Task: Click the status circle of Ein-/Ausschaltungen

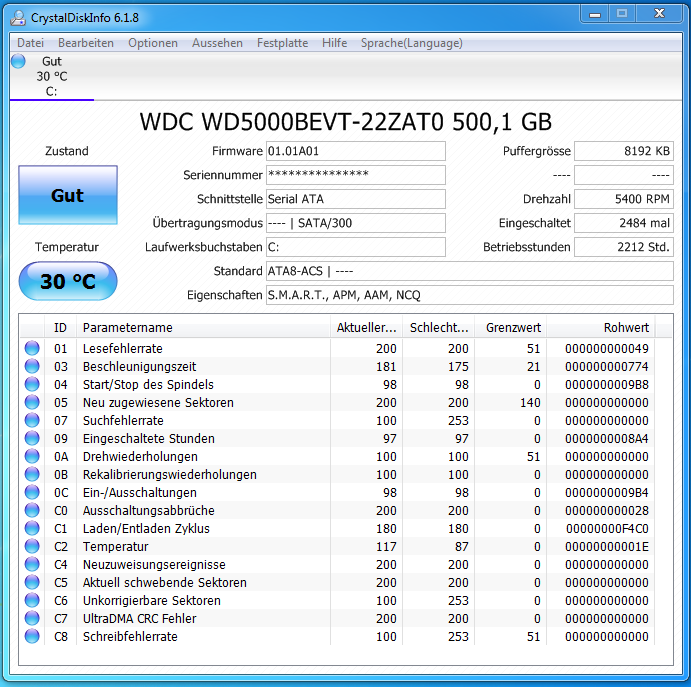Action: tap(32, 492)
